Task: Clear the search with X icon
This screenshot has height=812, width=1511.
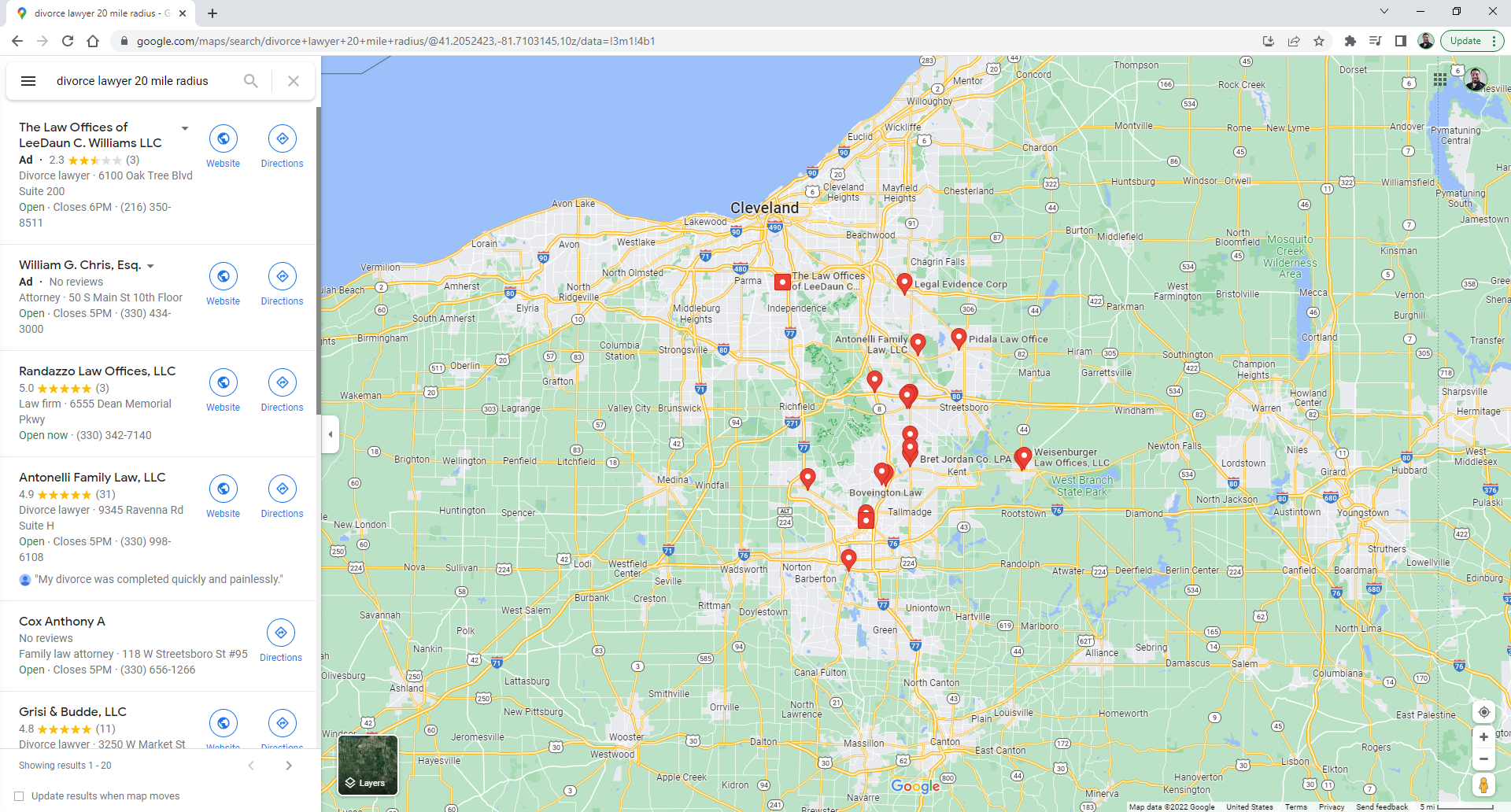Action: (x=294, y=81)
